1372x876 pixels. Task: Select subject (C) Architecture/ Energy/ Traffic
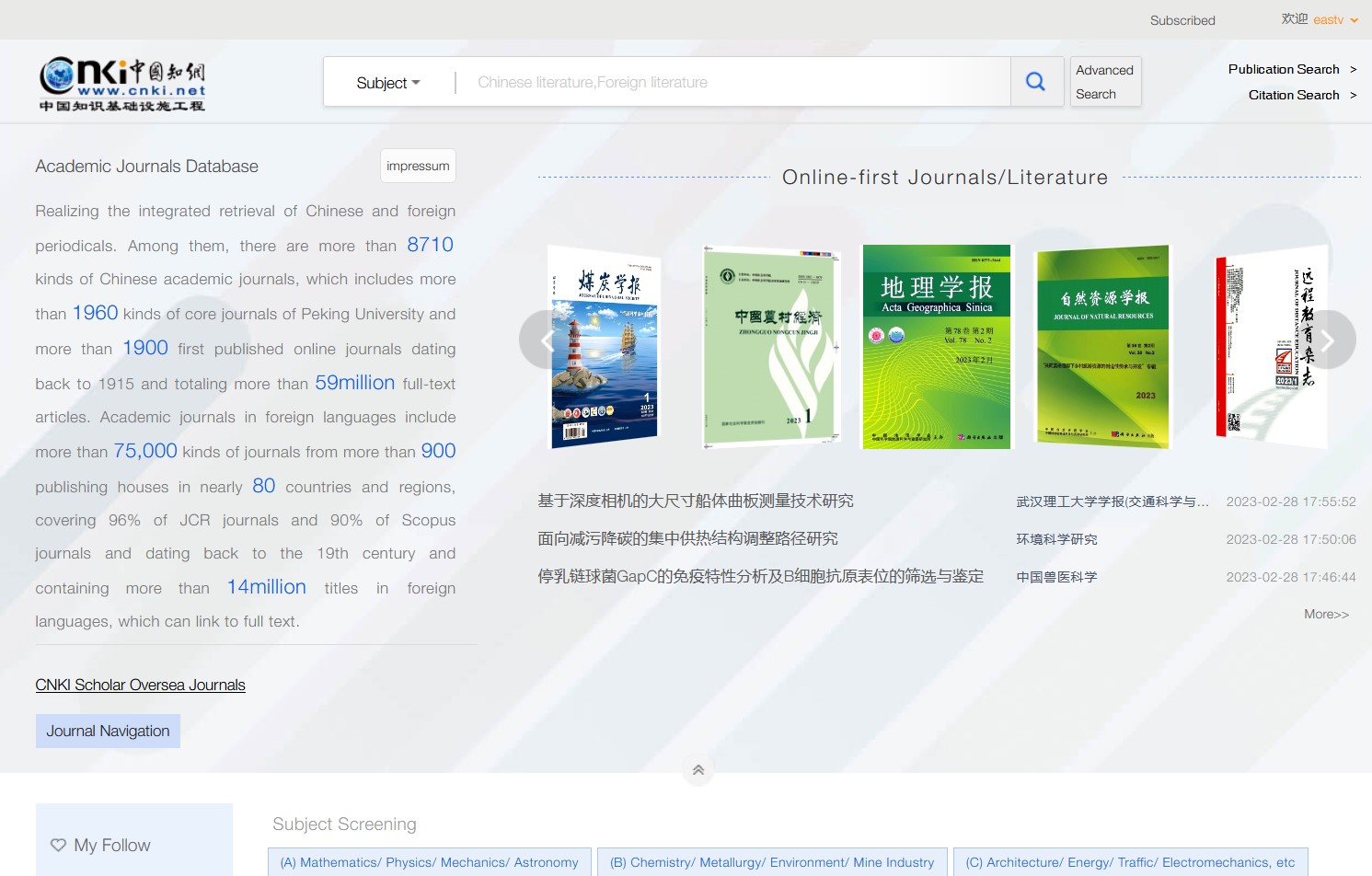tap(1130, 862)
